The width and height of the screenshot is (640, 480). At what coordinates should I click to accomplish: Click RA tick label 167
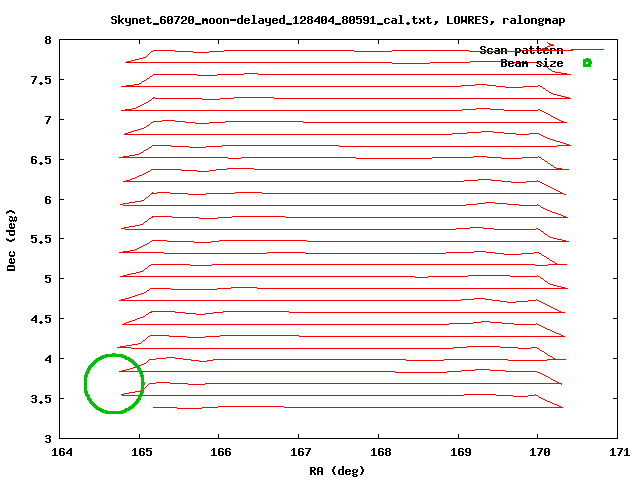click(301, 452)
